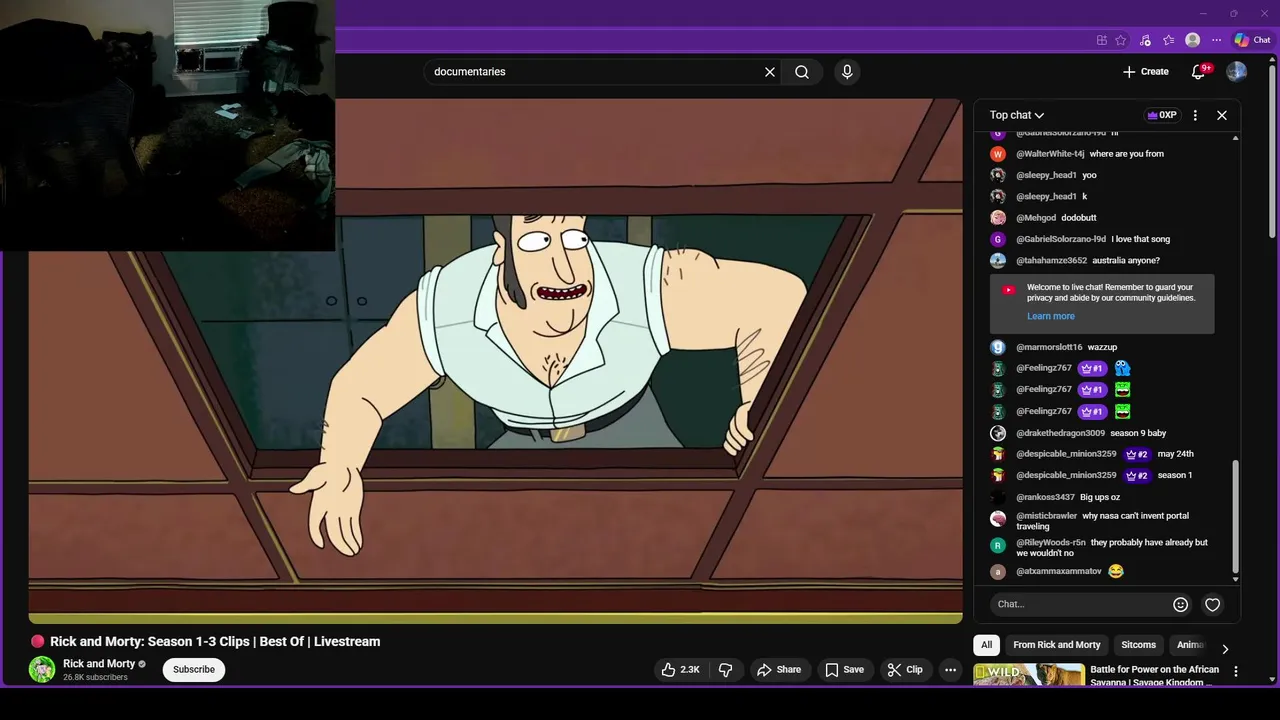Viewport: 1280px width, 720px height.
Task: Like the video with 2.3K likes
Action: pos(680,669)
